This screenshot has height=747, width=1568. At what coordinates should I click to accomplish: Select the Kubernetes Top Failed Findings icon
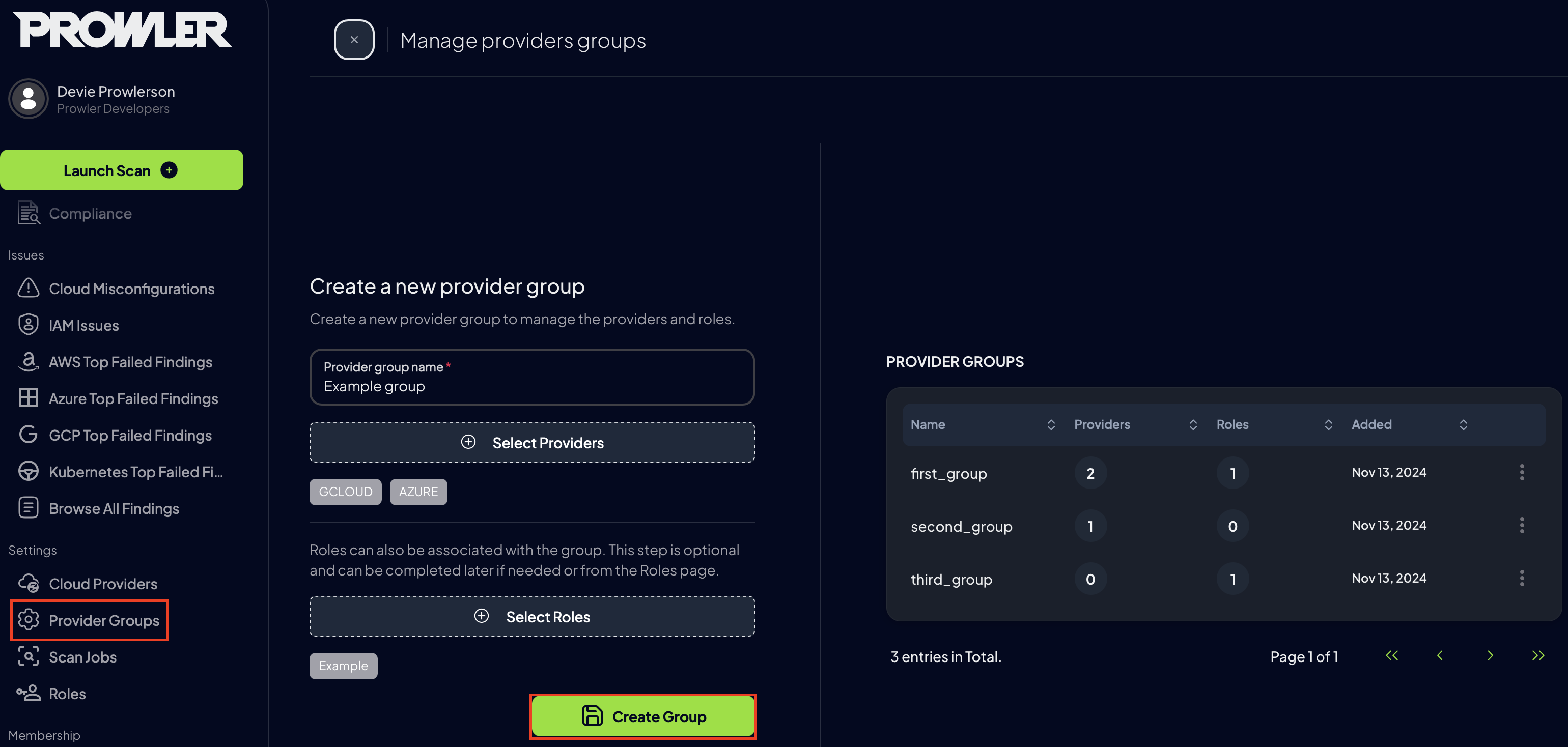[x=28, y=471]
